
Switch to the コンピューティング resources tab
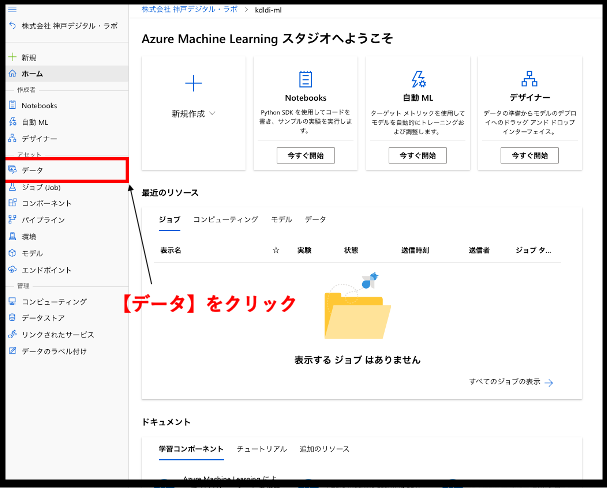pos(226,219)
